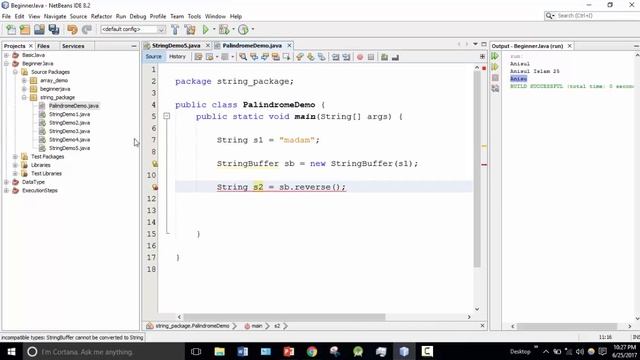Minimize the Projects window group
This screenshot has width=640, height=360.
click(134, 46)
